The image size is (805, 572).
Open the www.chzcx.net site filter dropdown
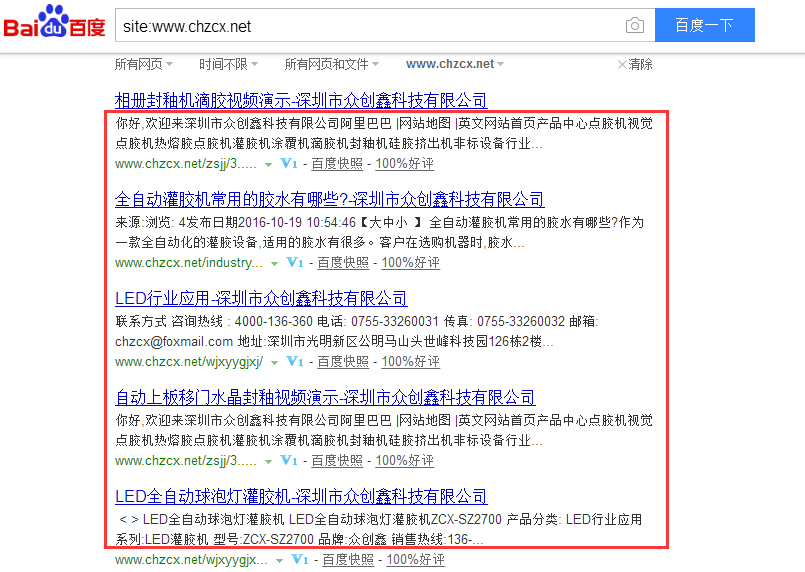point(455,64)
